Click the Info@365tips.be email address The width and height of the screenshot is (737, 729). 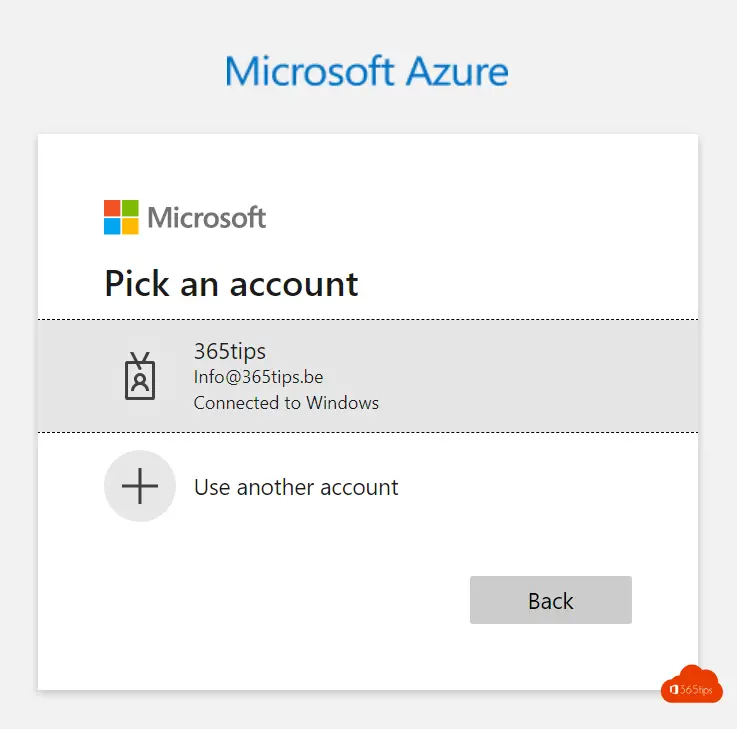259,377
